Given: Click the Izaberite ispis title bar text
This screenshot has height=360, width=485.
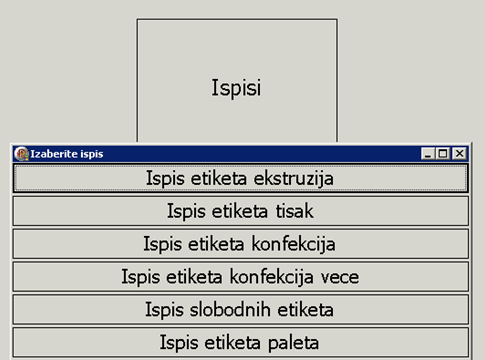Looking at the screenshot, I should click(x=67, y=154).
